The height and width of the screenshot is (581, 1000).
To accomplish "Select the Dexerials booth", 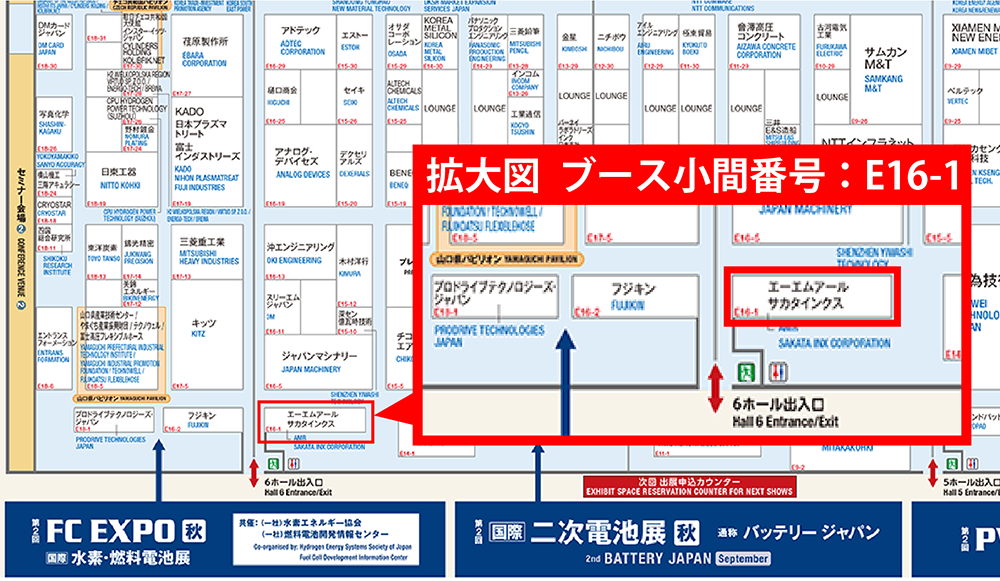I will (x=354, y=165).
